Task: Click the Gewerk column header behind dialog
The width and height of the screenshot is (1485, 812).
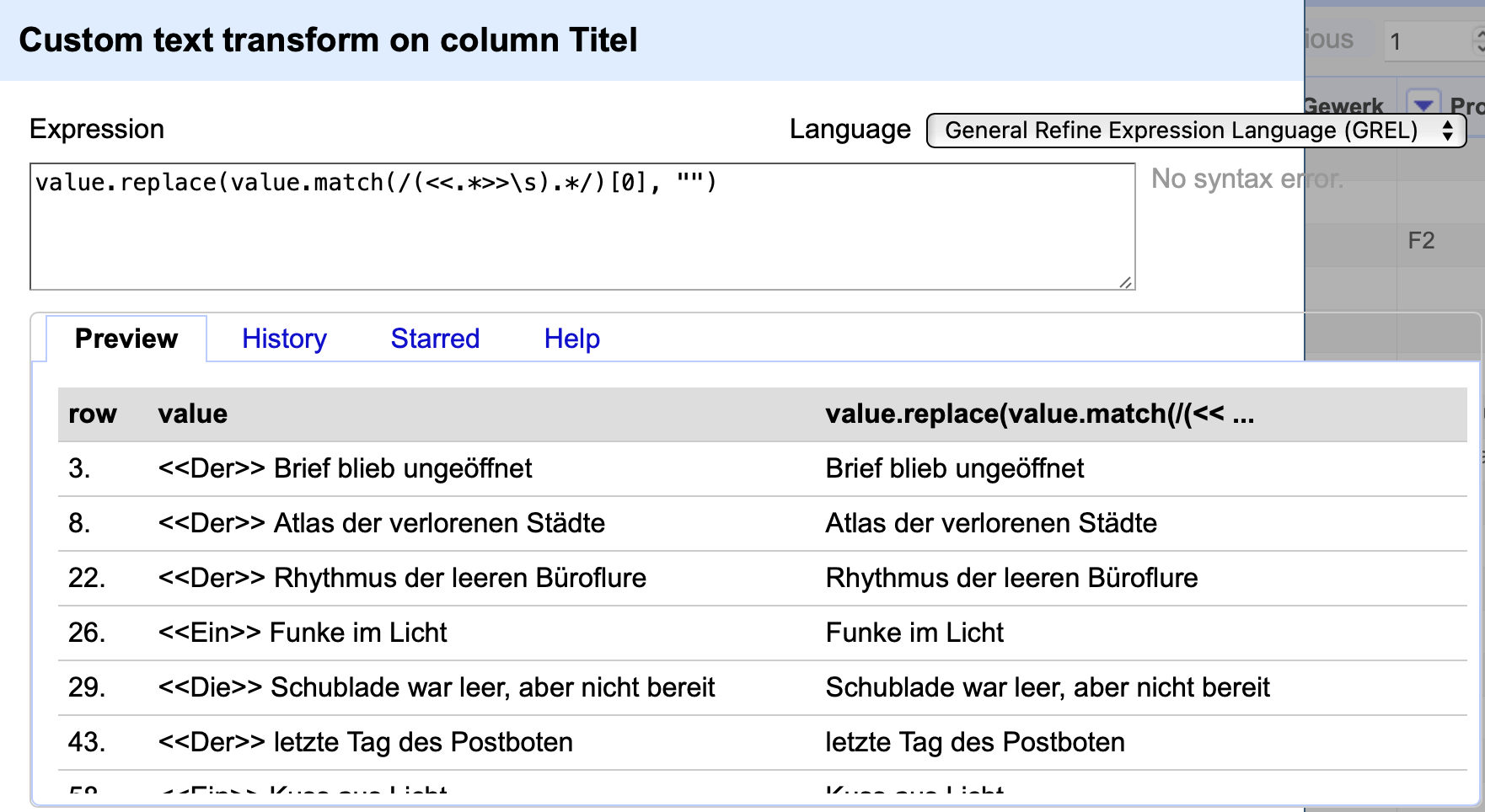Action: [x=1344, y=106]
